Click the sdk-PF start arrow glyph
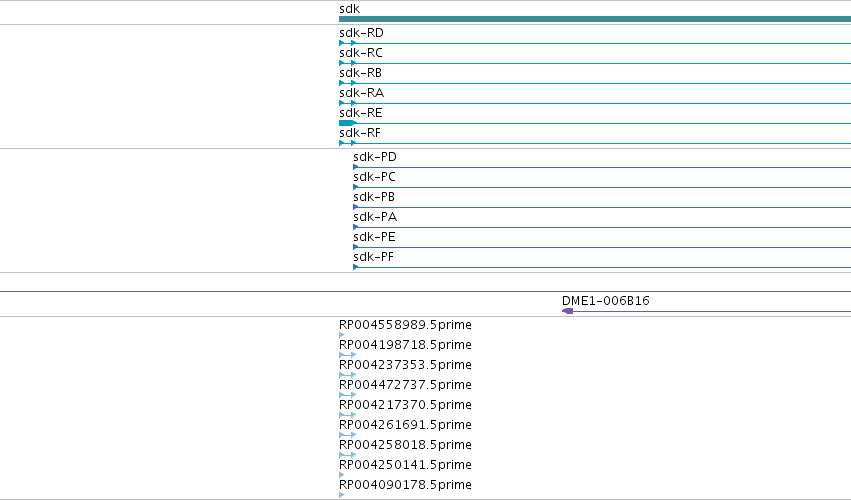The width and height of the screenshot is (851, 500). click(355, 267)
